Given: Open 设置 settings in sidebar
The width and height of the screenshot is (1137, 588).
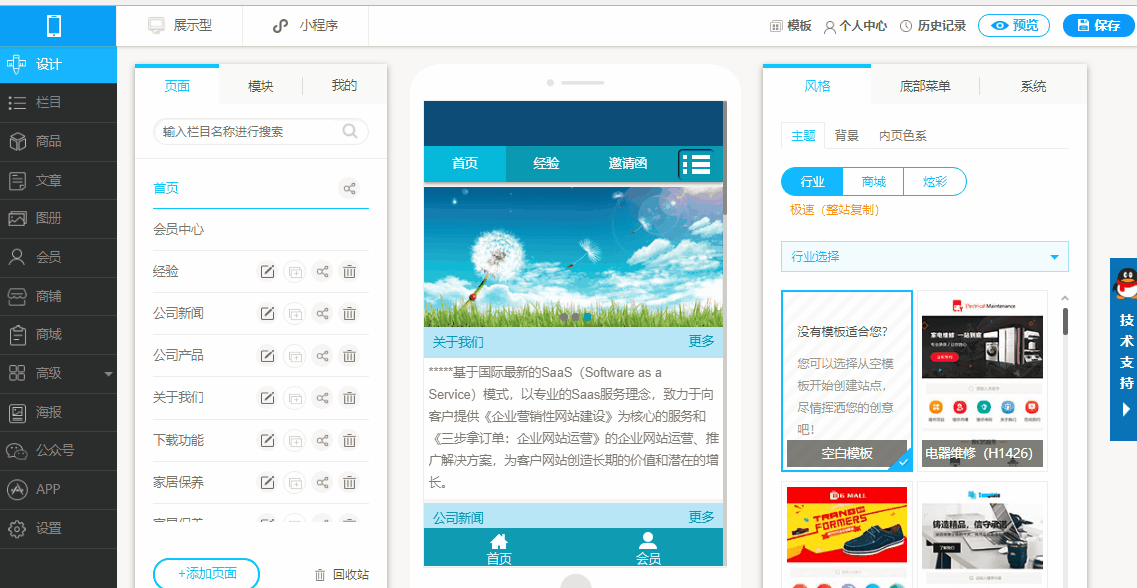Looking at the screenshot, I should point(58,529).
